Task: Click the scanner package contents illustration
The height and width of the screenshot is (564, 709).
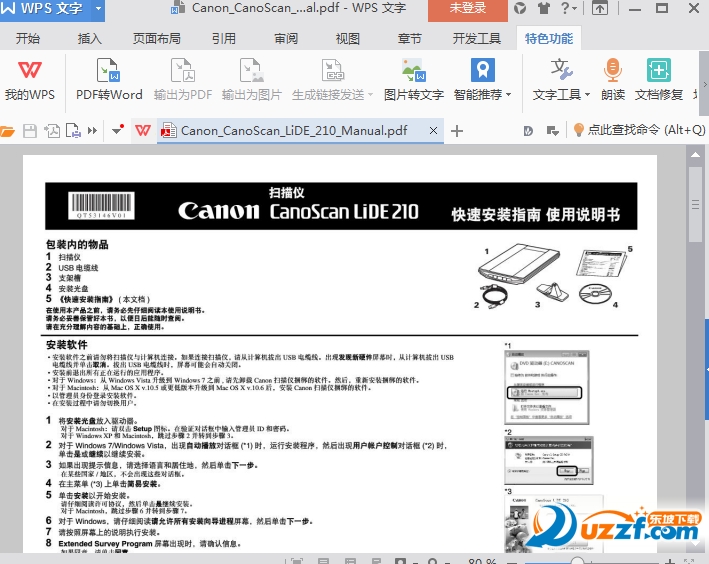Action: click(x=553, y=276)
